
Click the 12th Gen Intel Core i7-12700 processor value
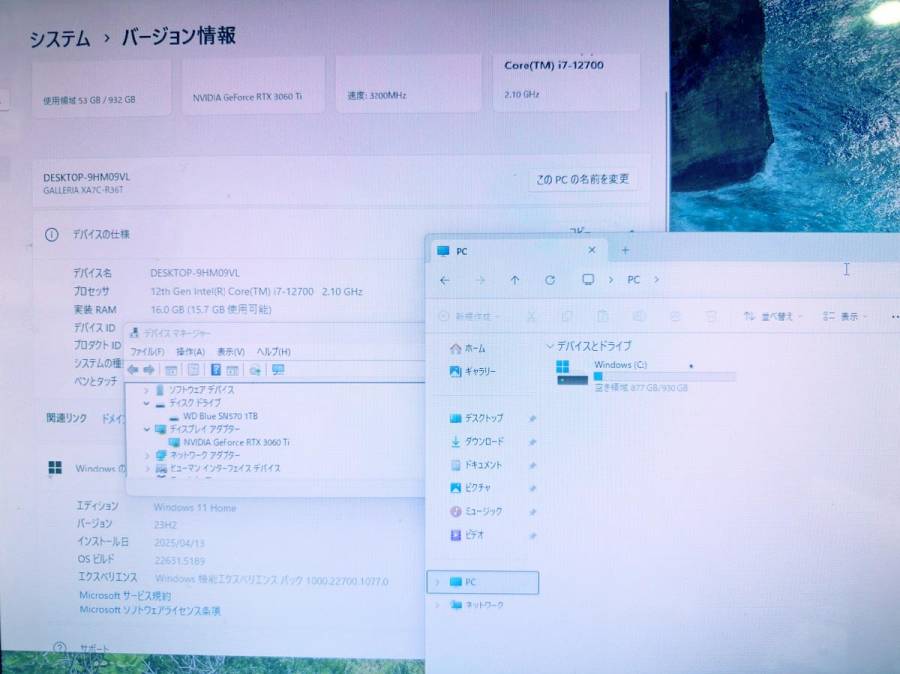pyautogui.click(x=257, y=292)
